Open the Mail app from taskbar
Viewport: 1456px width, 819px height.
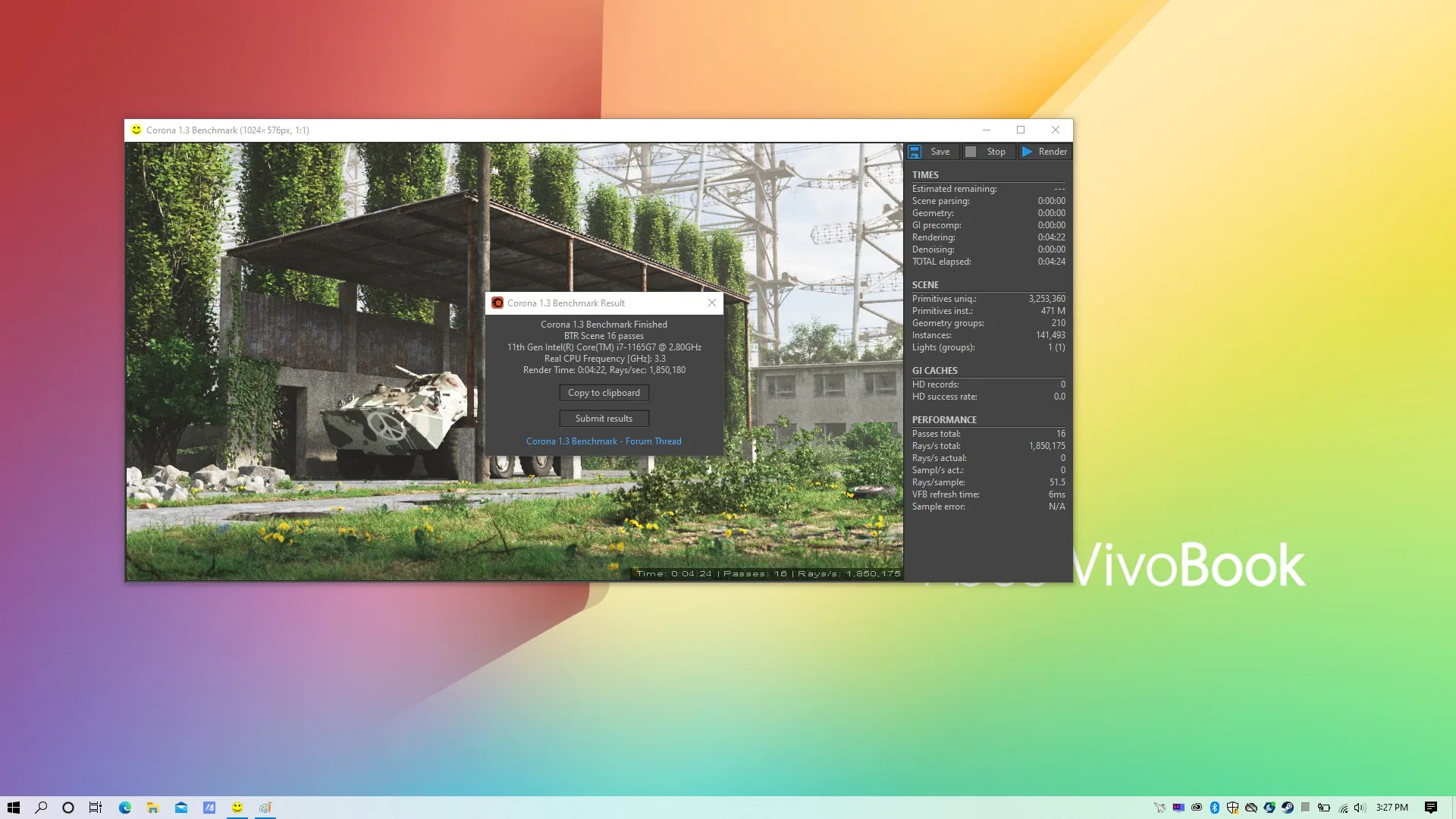[180, 808]
